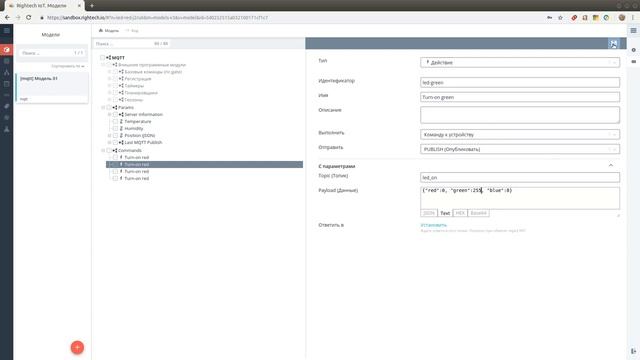The height and width of the screenshot is (360, 640).
Task: Select the Humidity parameter row
Action: pyautogui.click(x=134, y=128)
